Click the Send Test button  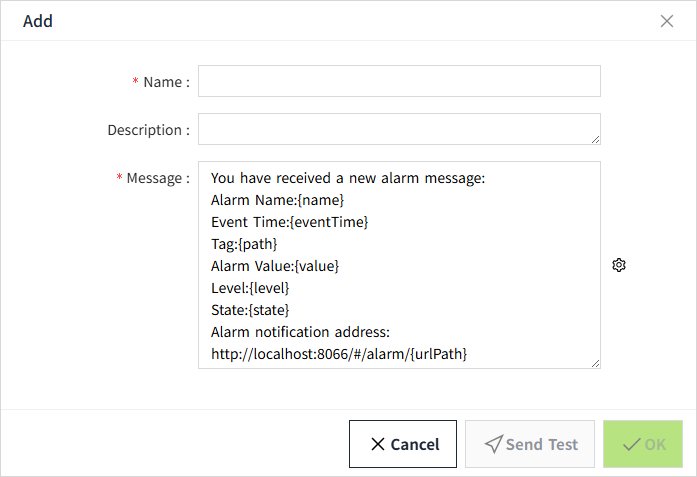(530, 444)
